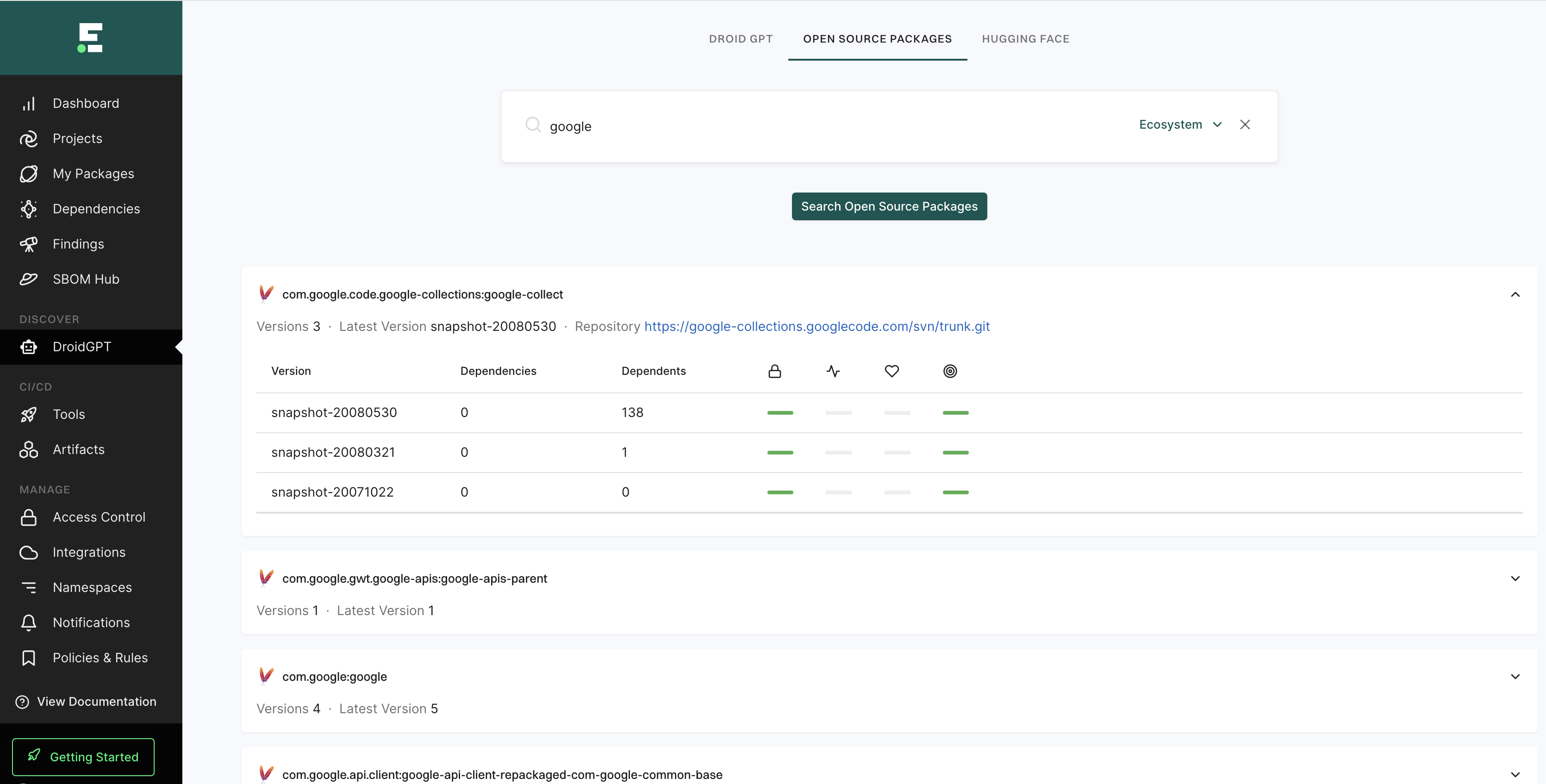Image resolution: width=1546 pixels, height=784 pixels.
Task: Switch to the DROID GPT tab
Action: [x=741, y=39]
